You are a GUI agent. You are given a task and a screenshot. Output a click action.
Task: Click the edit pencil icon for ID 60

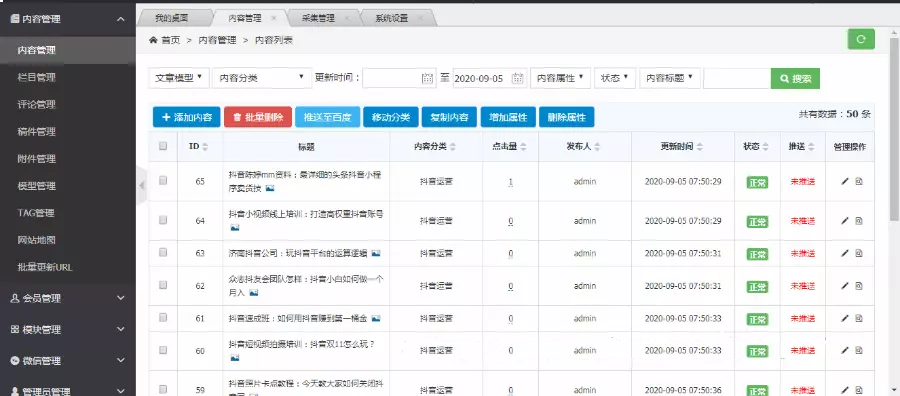click(x=844, y=350)
